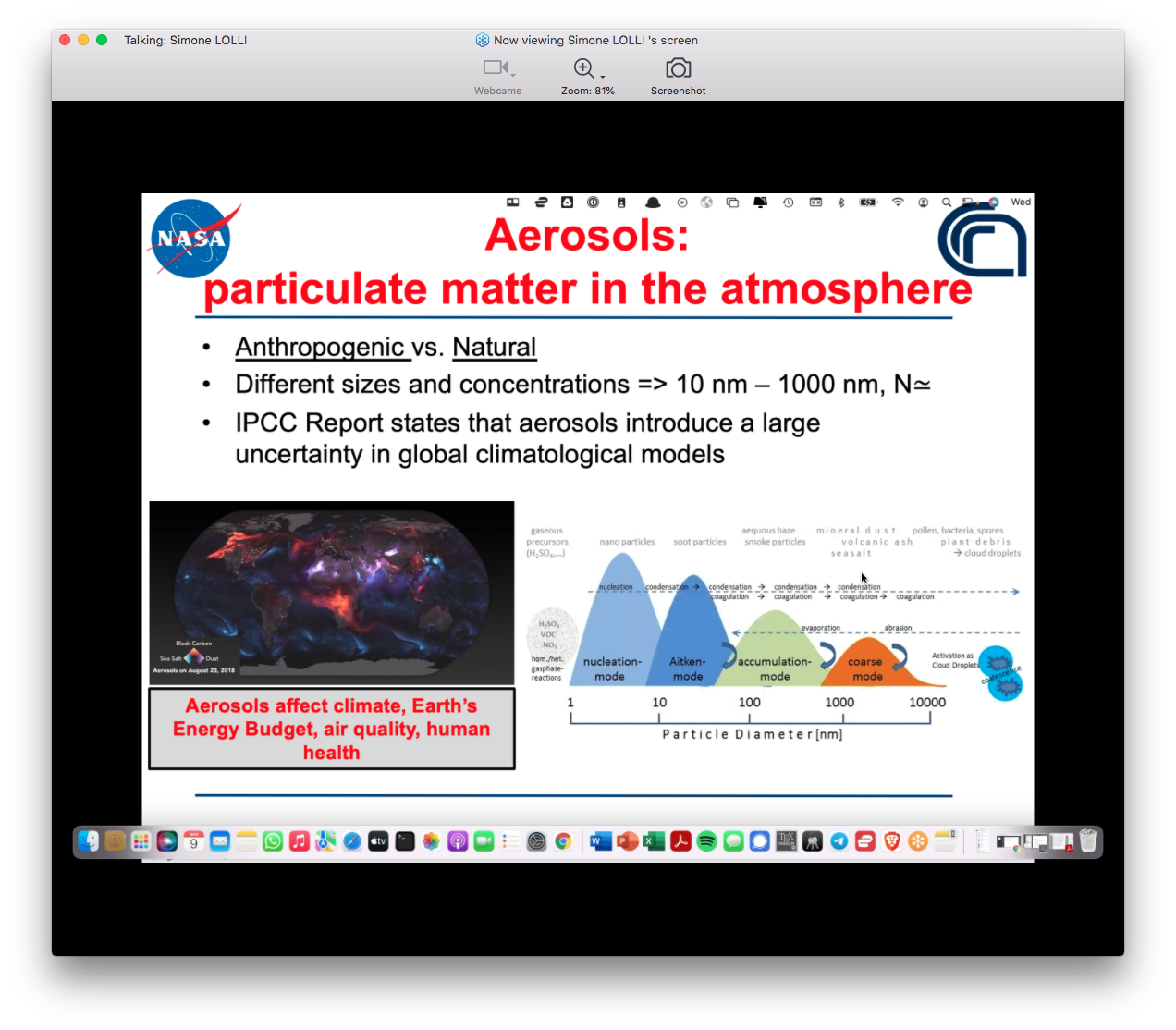1176x1030 pixels.
Task: Open Adobe Acrobat from the Dock
Action: point(680,841)
